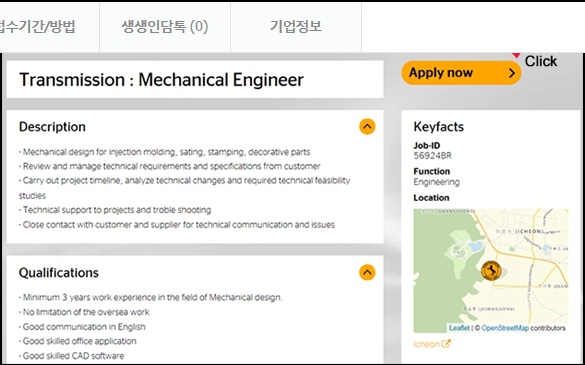Viewport: 585px width, 365px height.
Task: Click the Location label in Keyfacts
Action: (x=431, y=198)
